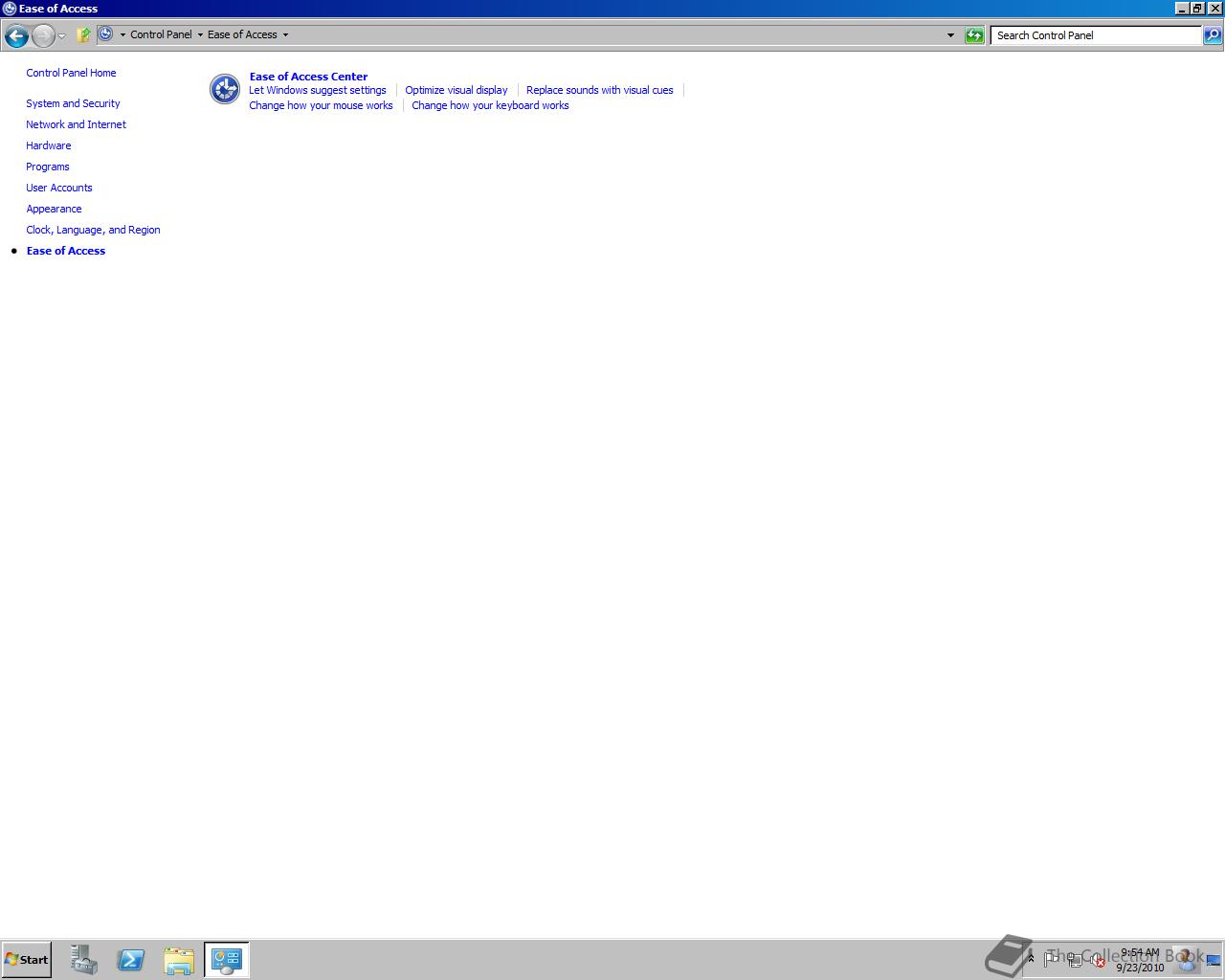
Task: Launch Windows PowerShell from the taskbar
Action: point(131,960)
